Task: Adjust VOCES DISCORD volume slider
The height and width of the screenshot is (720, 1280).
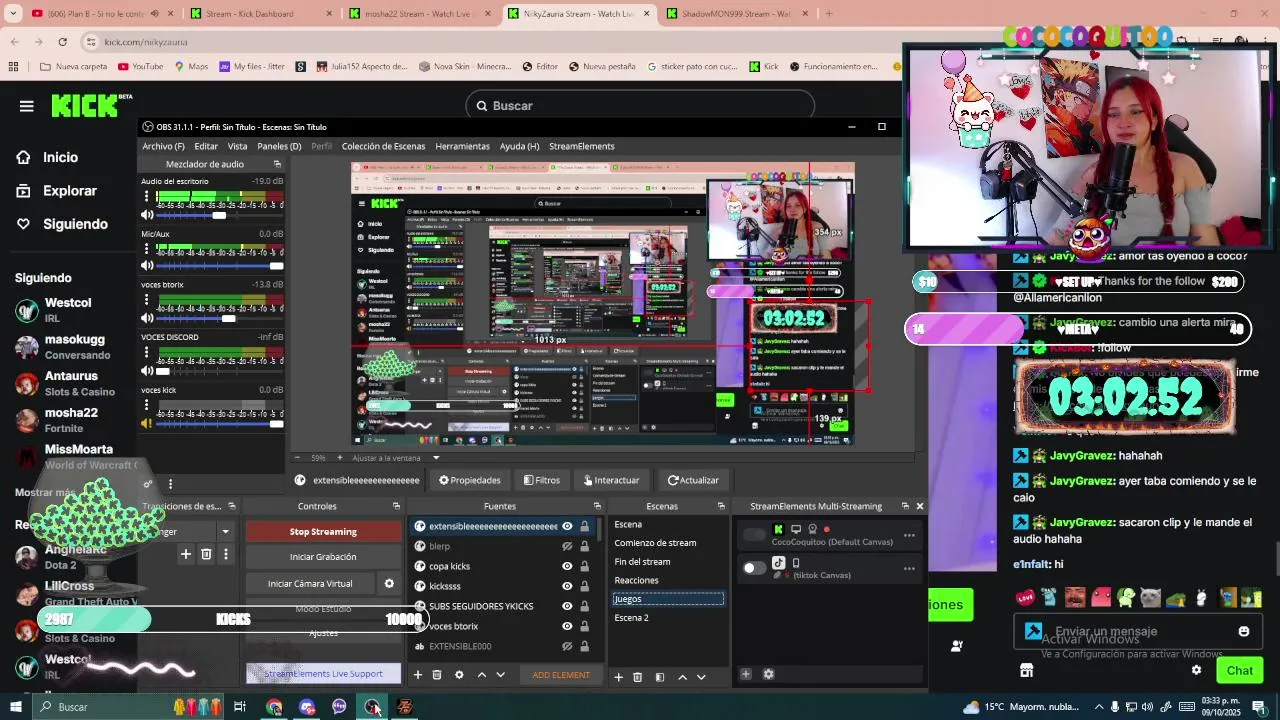Action: coord(220,370)
